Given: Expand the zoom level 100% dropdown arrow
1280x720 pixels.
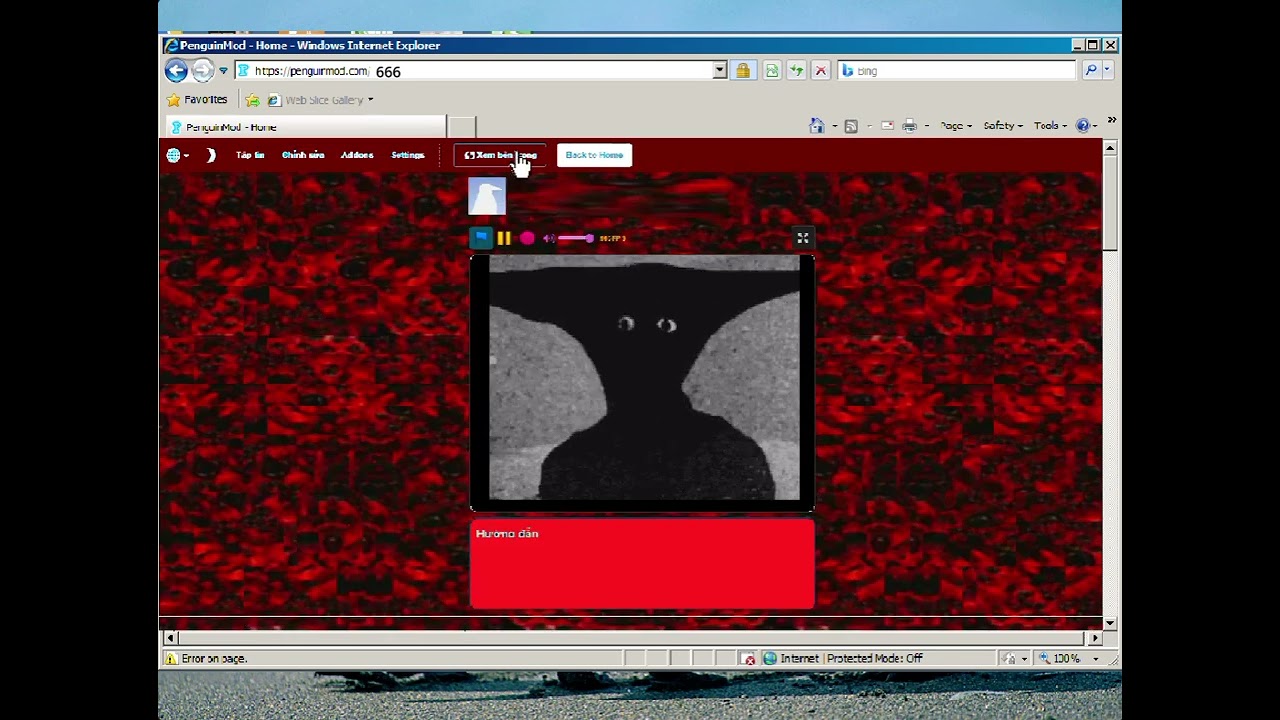Looking at the screenshot, I should (1096, 659).
